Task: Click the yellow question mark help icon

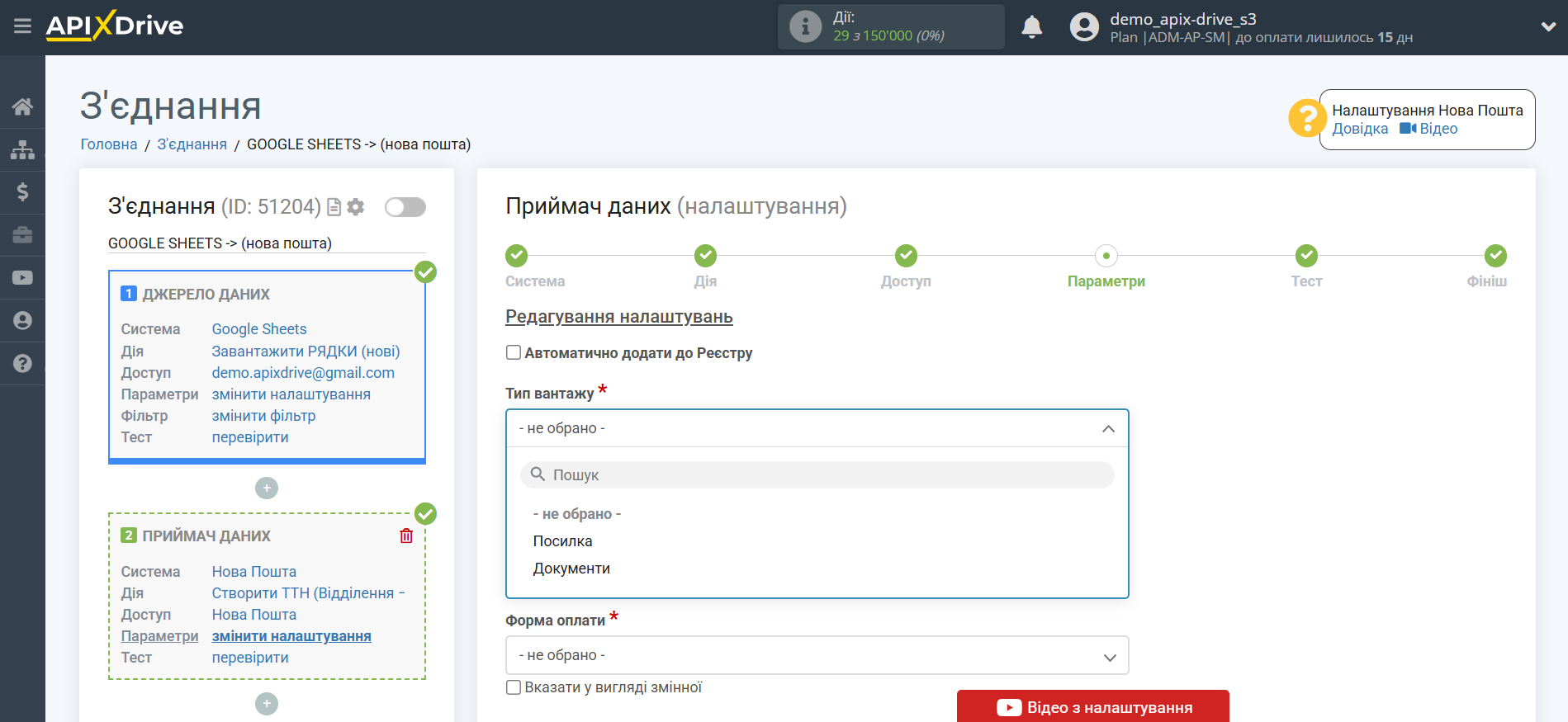Action: 1307,119
